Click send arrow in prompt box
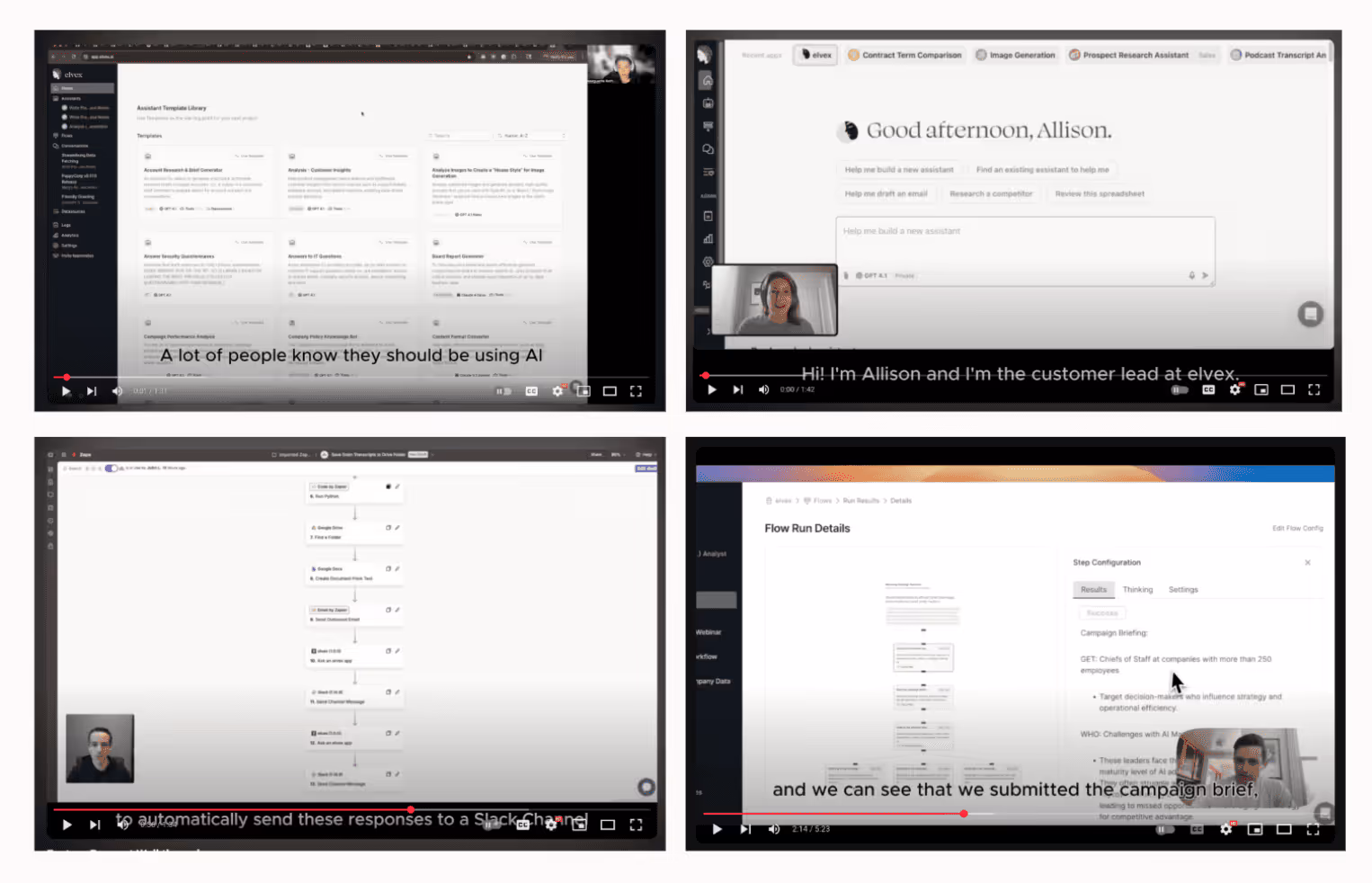This screenshot has width=1372, height=883. click(x=1205, y=275)
